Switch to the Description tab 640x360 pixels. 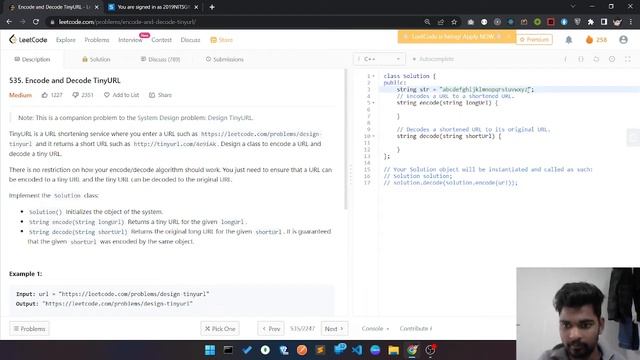click(x=32, y=59)
